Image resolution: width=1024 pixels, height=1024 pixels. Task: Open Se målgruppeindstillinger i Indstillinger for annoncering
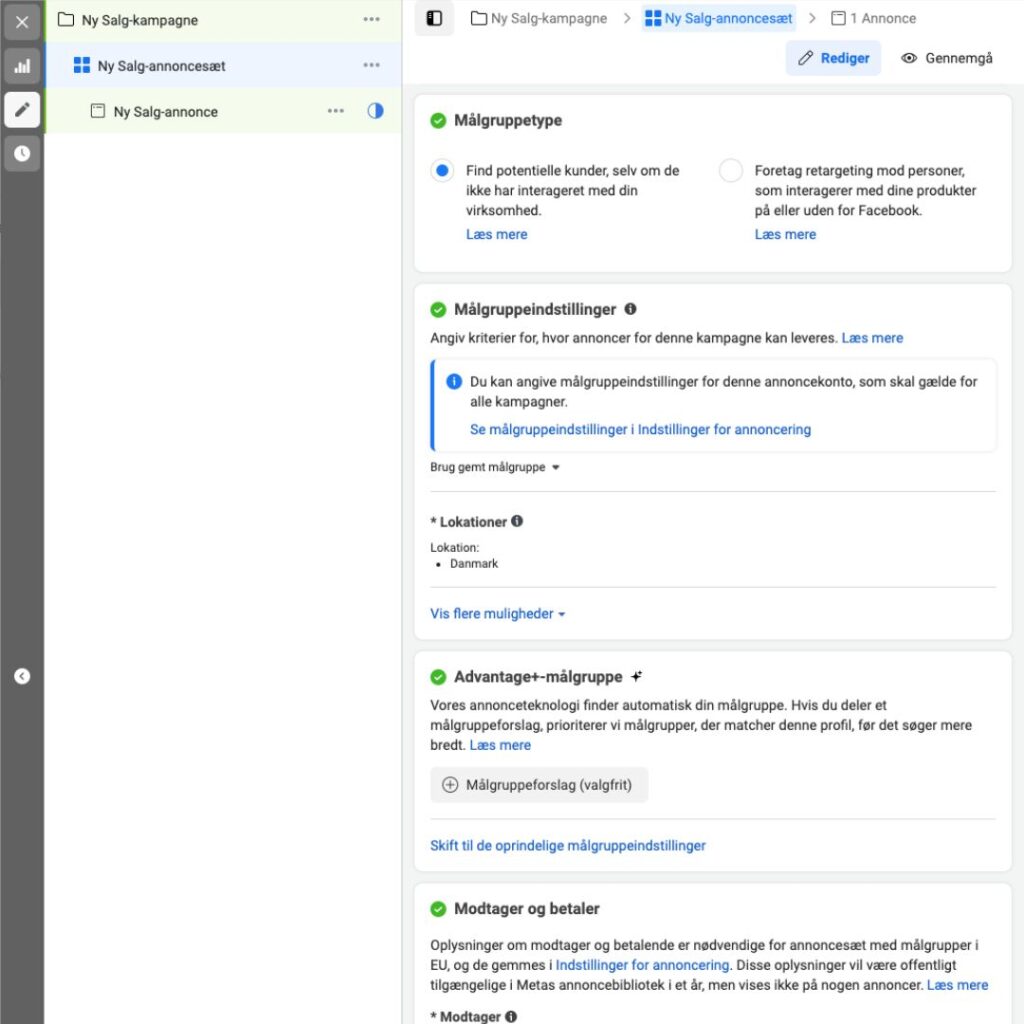[640, 430]
